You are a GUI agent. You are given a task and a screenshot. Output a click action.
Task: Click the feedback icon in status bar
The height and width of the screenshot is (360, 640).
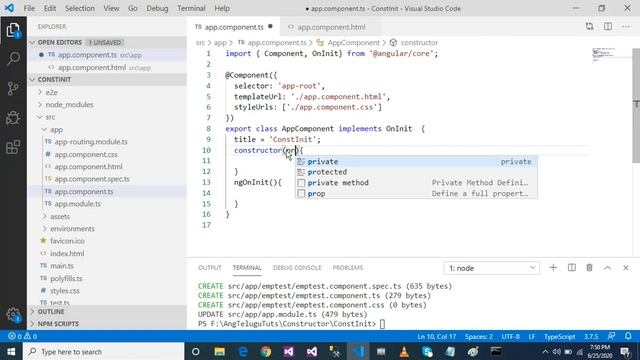coord(611,336)
